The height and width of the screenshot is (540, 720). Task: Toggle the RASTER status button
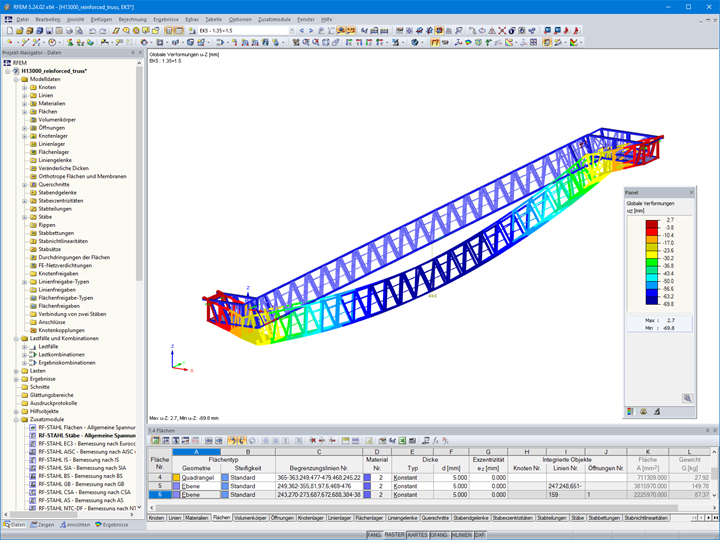click(x=394, y=535)
